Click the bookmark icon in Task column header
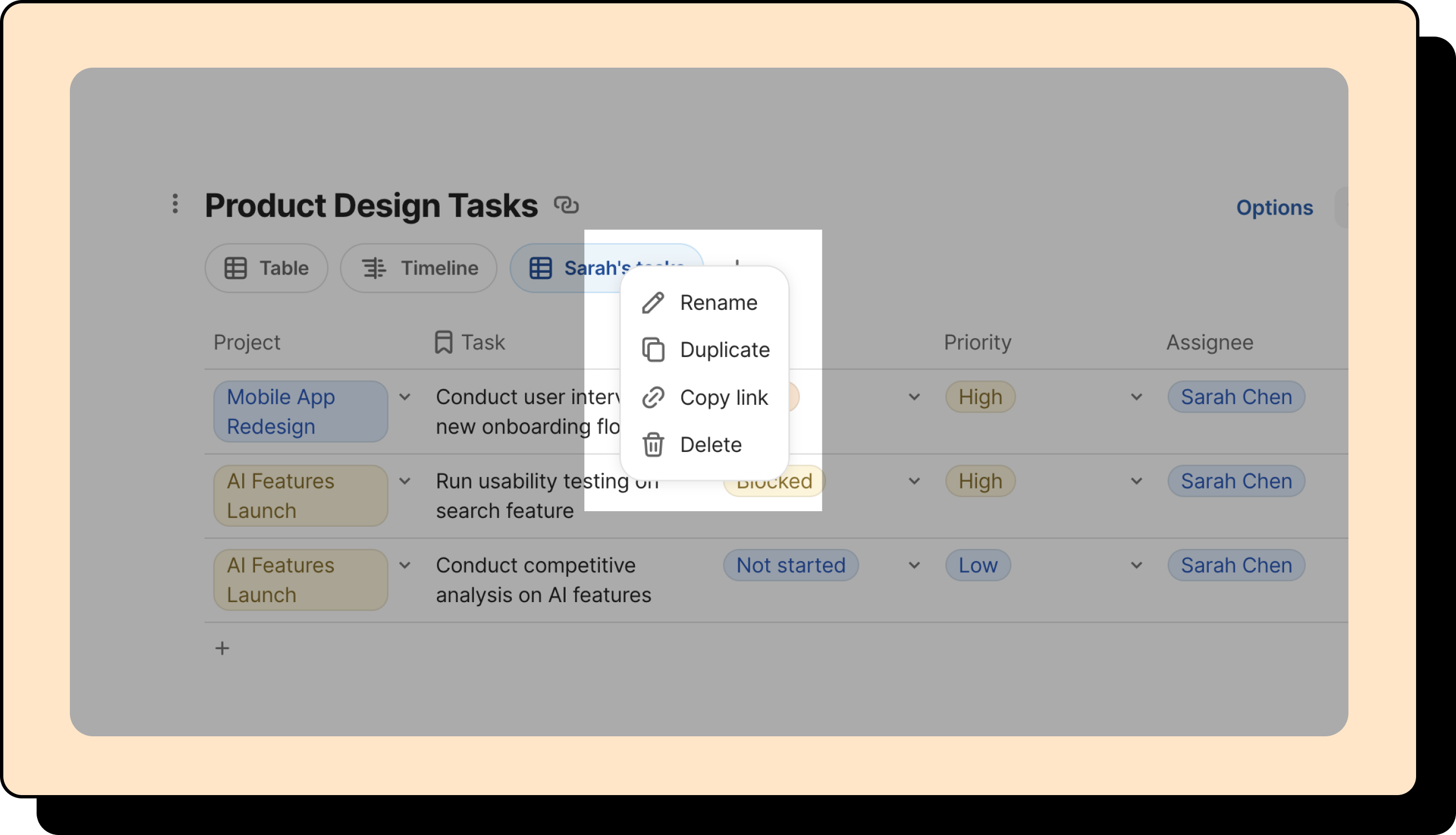Viewport: 1456px width, 835px height. 443,342
